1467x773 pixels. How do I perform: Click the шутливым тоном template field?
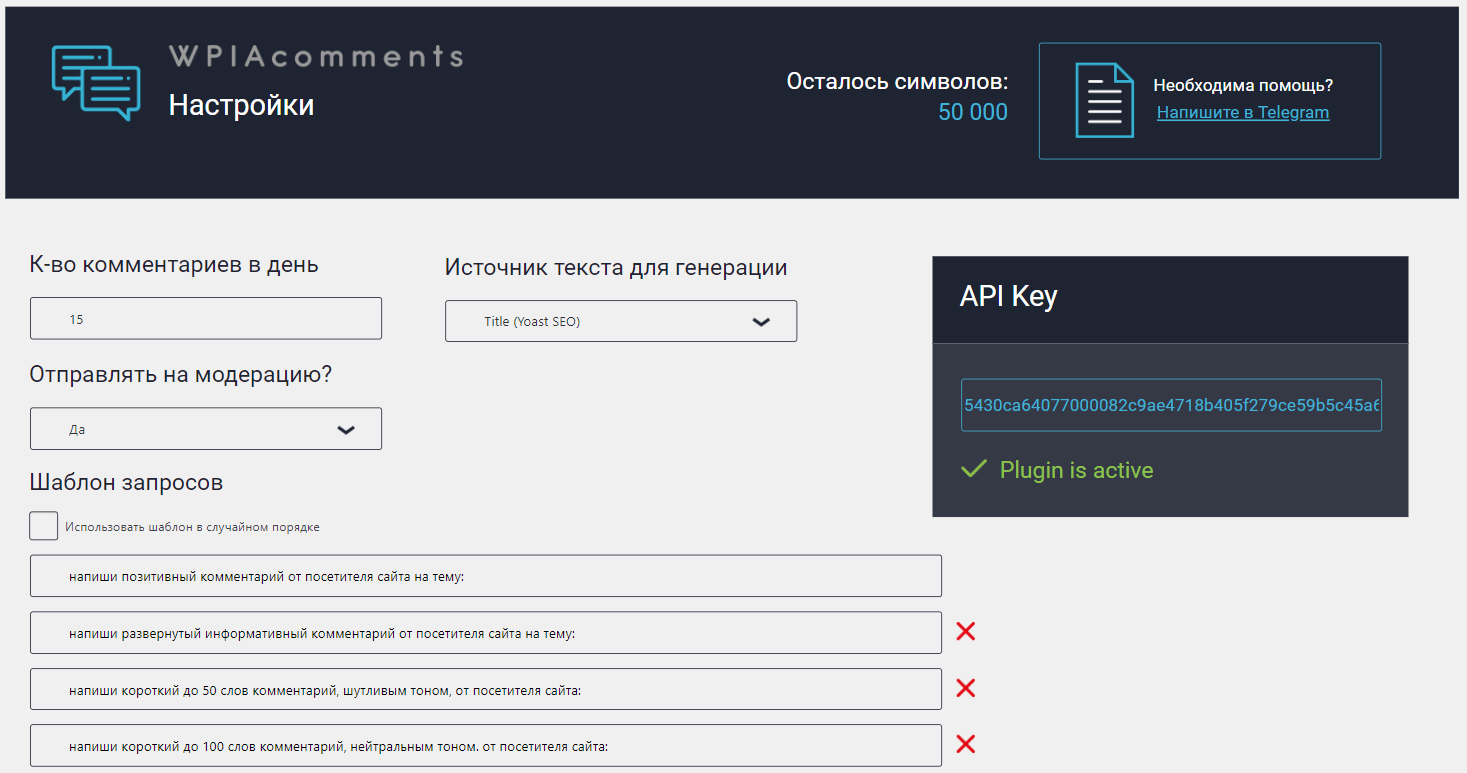click(486, 689)
